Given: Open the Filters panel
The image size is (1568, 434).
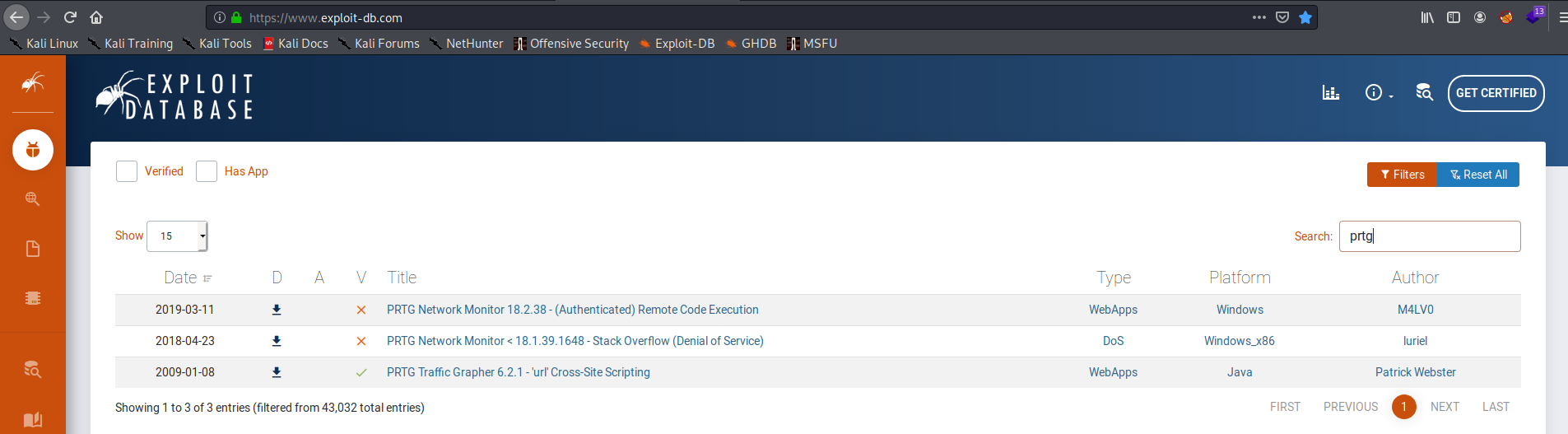Looking at the screenshot, I should click(x=1402, y=175).
